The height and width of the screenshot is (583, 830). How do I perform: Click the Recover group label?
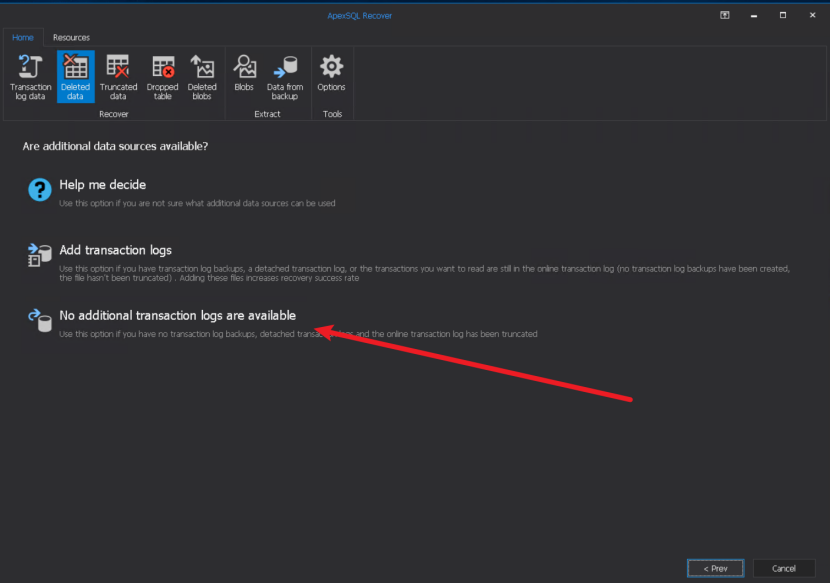coord(113,114)
